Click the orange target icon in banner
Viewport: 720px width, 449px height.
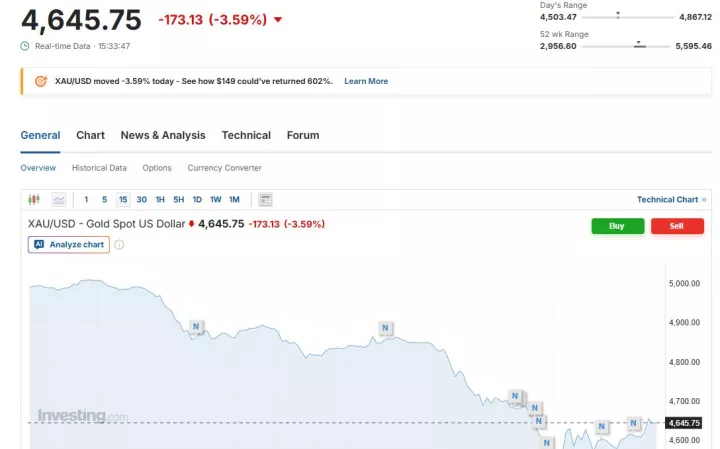tap(40, 81)
